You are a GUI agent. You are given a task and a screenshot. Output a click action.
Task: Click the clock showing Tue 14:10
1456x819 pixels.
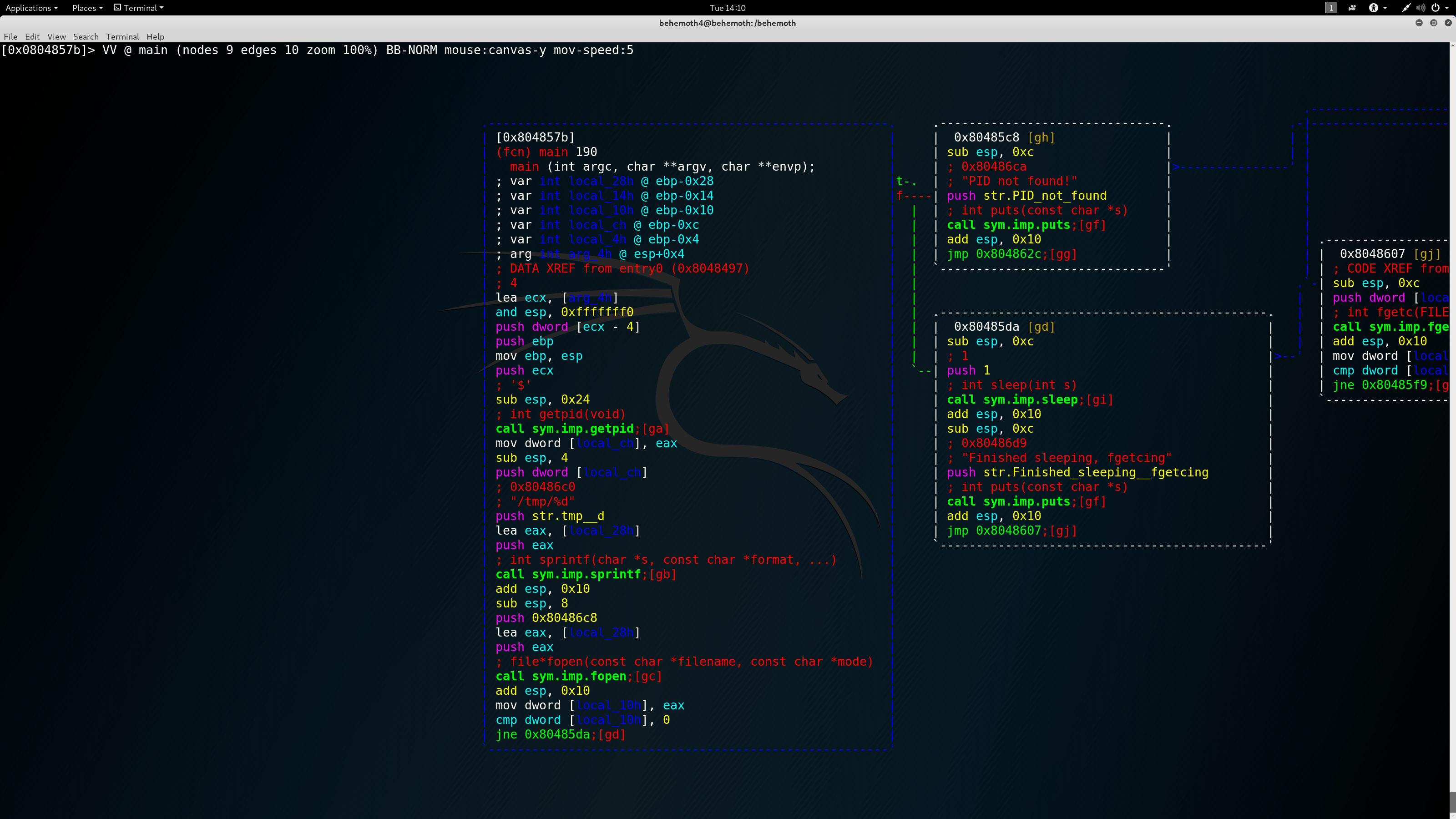tap(728, 8)
